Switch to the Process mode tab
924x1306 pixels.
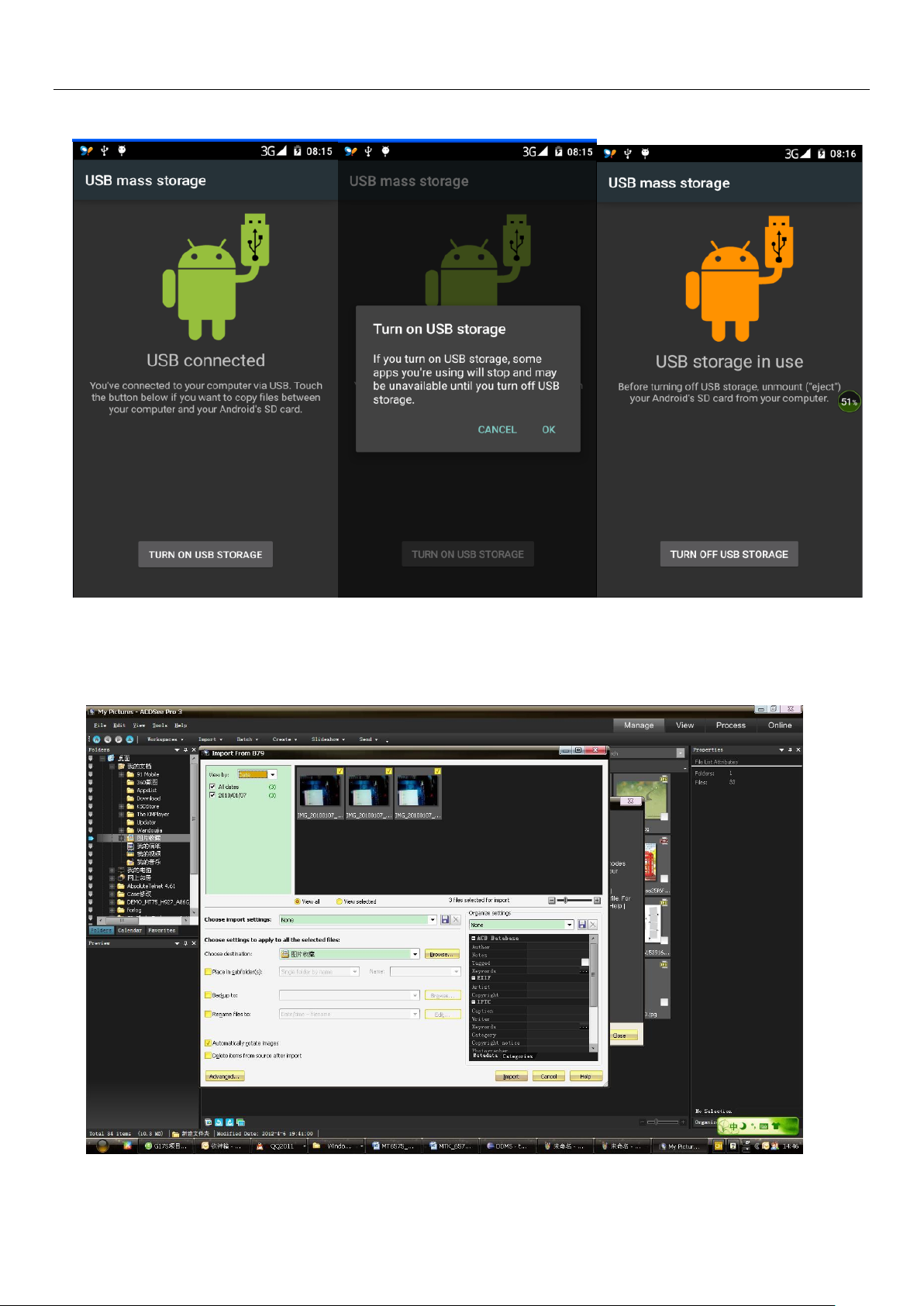click(x=731, y=725)
